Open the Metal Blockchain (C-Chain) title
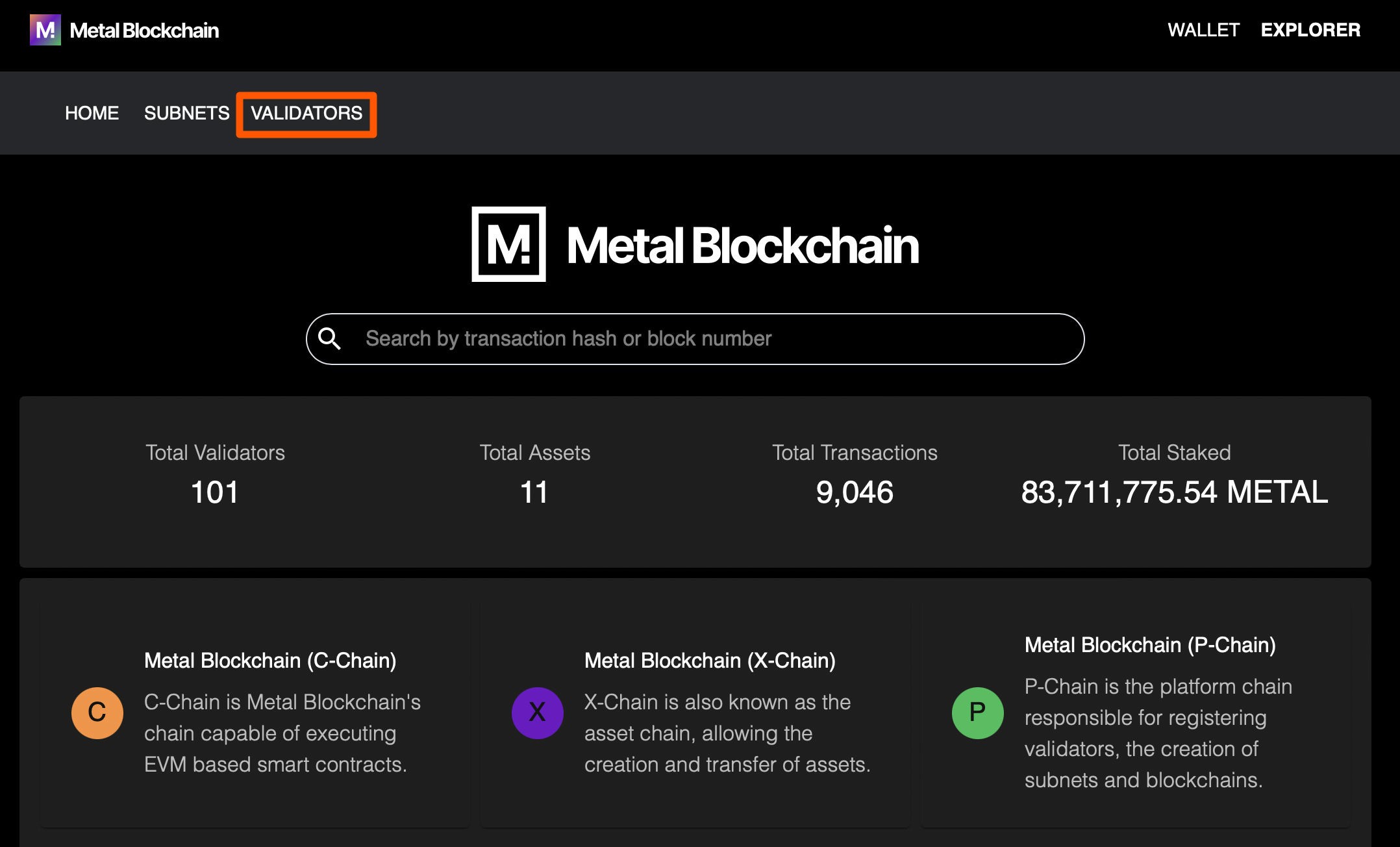Screen dimensions: 1400x847 270,661
